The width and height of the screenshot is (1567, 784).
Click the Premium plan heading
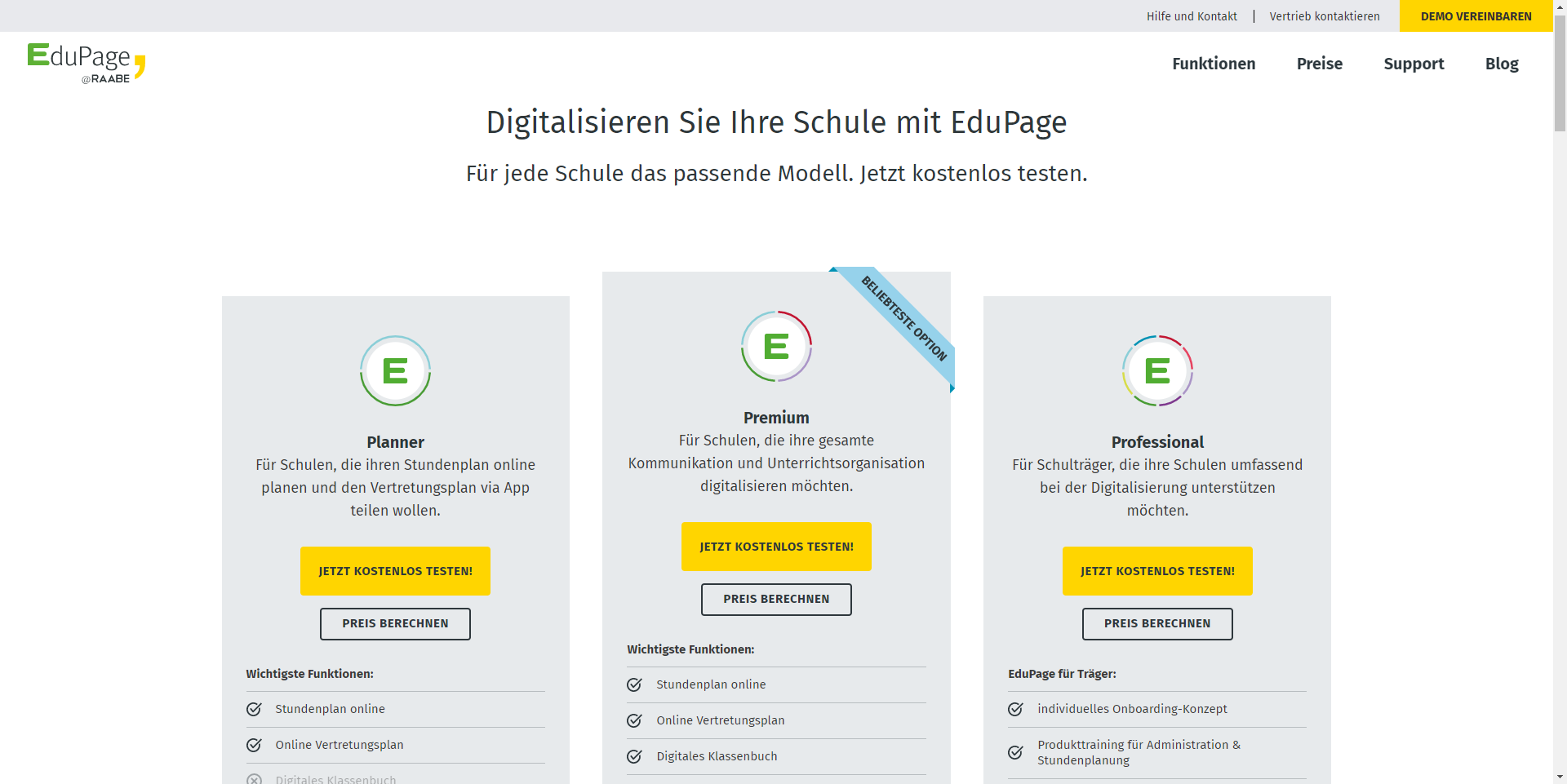[x=776, y=418]
